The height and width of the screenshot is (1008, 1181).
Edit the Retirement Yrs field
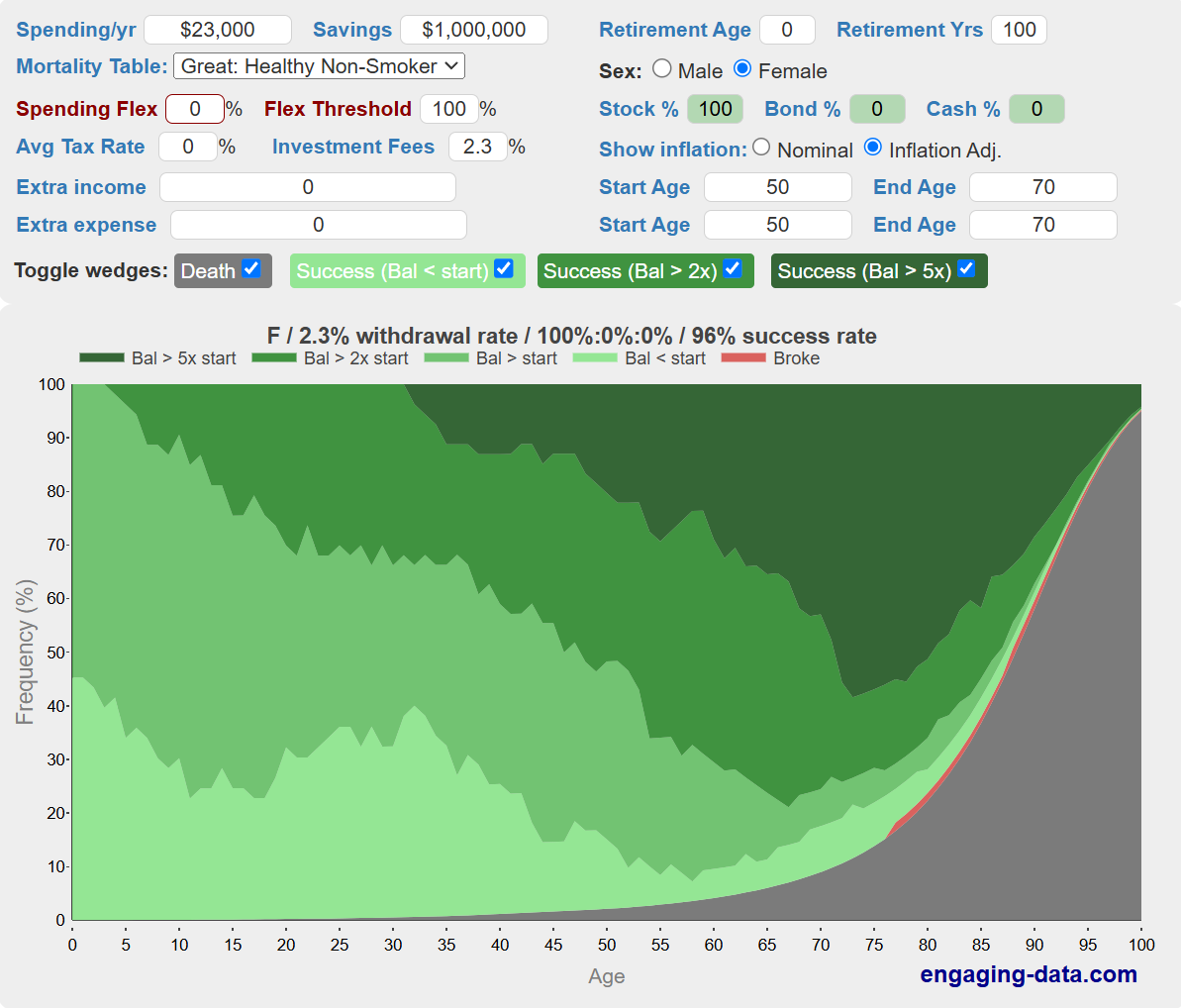(1019, 30)
